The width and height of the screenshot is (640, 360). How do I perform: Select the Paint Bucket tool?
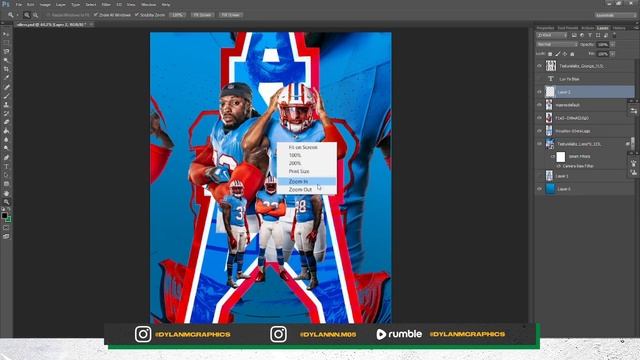[x=6, y=131]
